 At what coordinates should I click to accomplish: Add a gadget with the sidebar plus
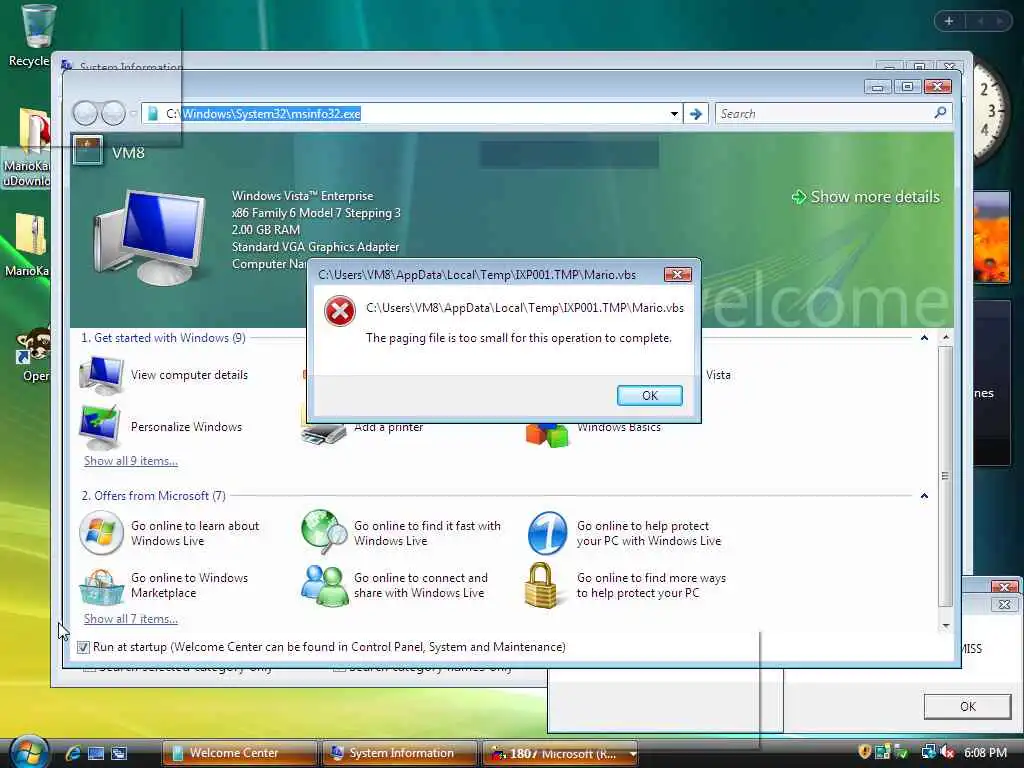point(948,22)
